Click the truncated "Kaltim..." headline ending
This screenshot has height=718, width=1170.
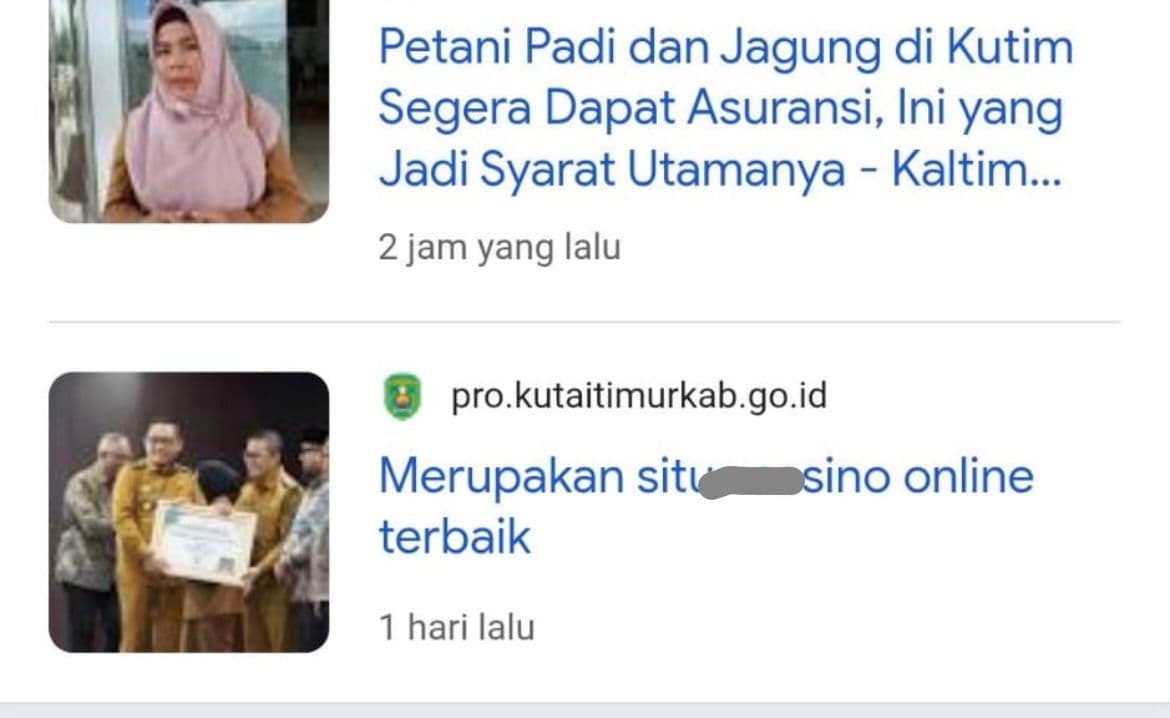pyautogui.click(x=976, y=169)
